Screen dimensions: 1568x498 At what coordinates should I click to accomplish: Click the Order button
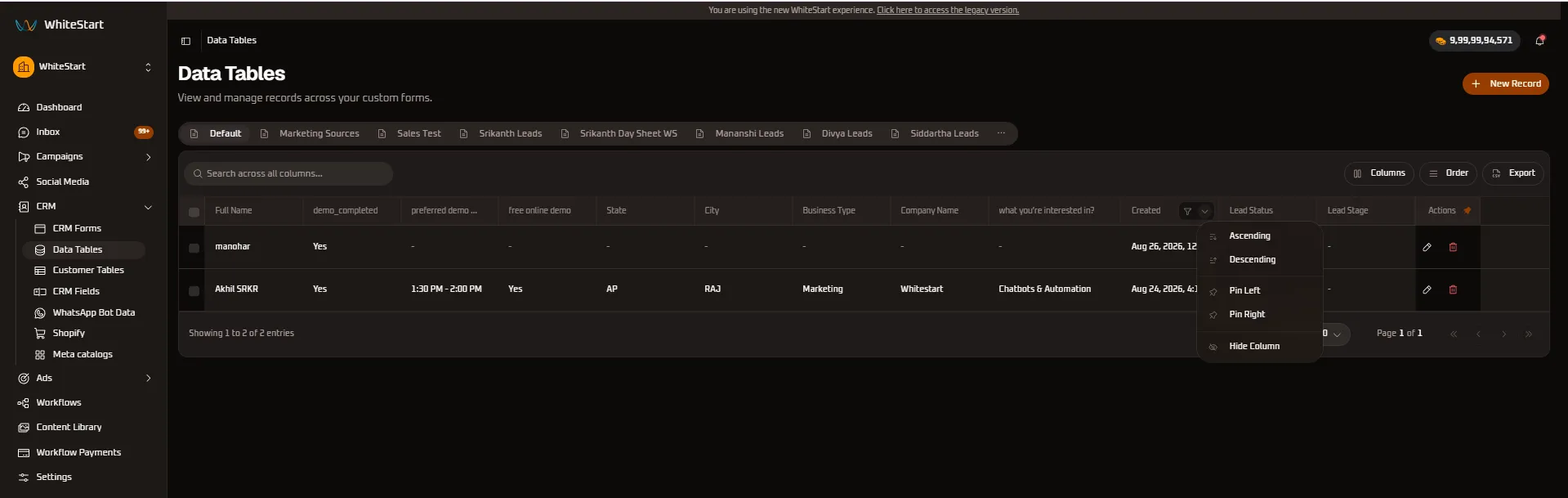tap(1448, 173)
